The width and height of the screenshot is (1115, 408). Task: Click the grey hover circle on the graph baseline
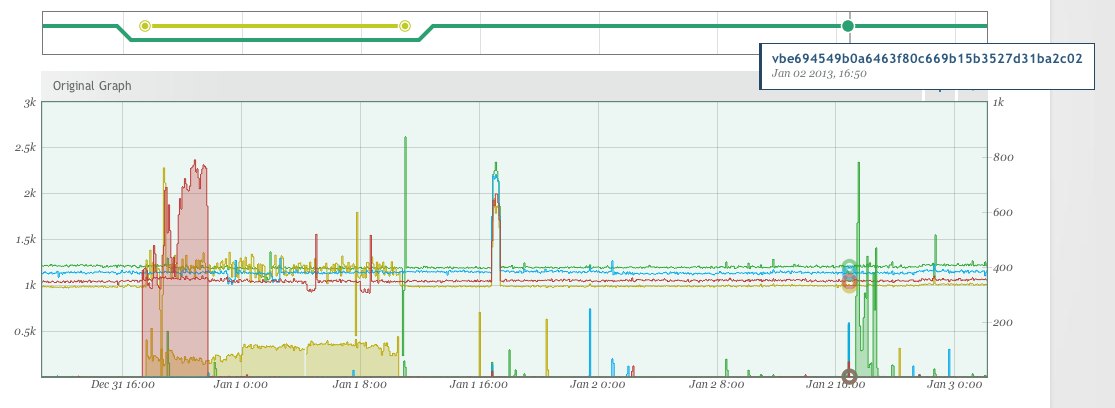point(849,376)
